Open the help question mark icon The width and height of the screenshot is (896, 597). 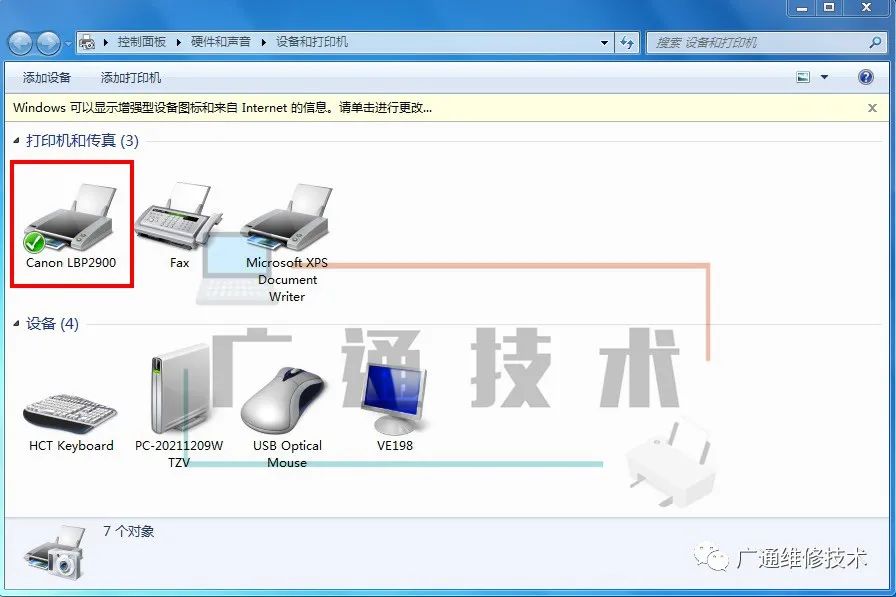pyautogui.click(x=866, y=77)
